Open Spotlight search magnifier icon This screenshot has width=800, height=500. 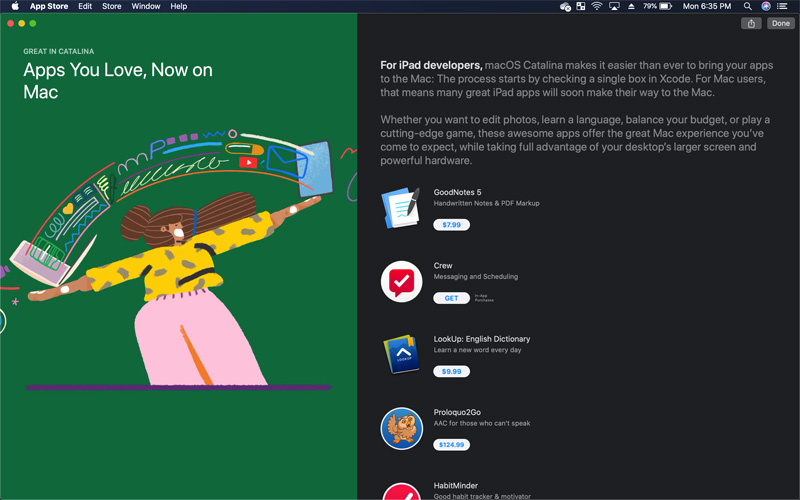pyautogui.click(x=747, y=6)
